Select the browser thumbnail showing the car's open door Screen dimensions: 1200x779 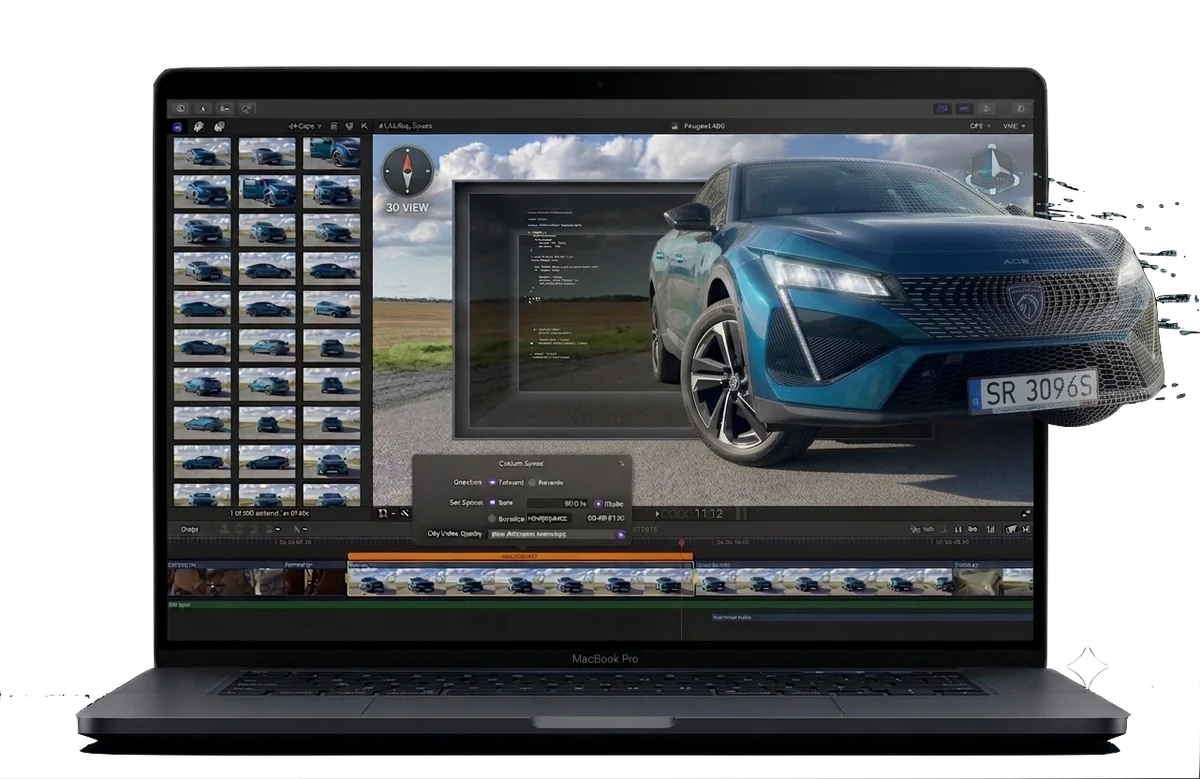(x=267, y=190)
